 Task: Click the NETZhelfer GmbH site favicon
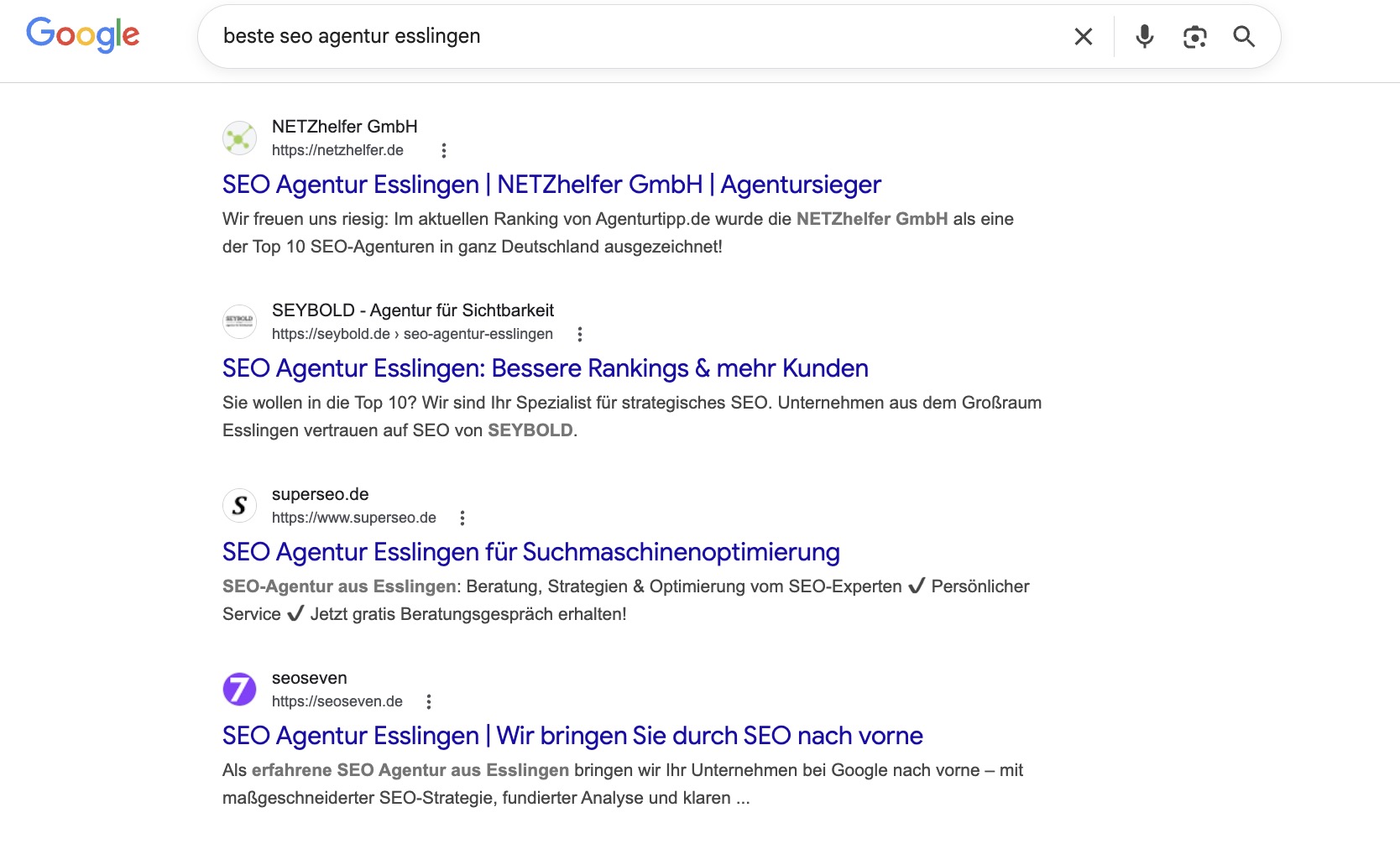pos(239,138)
